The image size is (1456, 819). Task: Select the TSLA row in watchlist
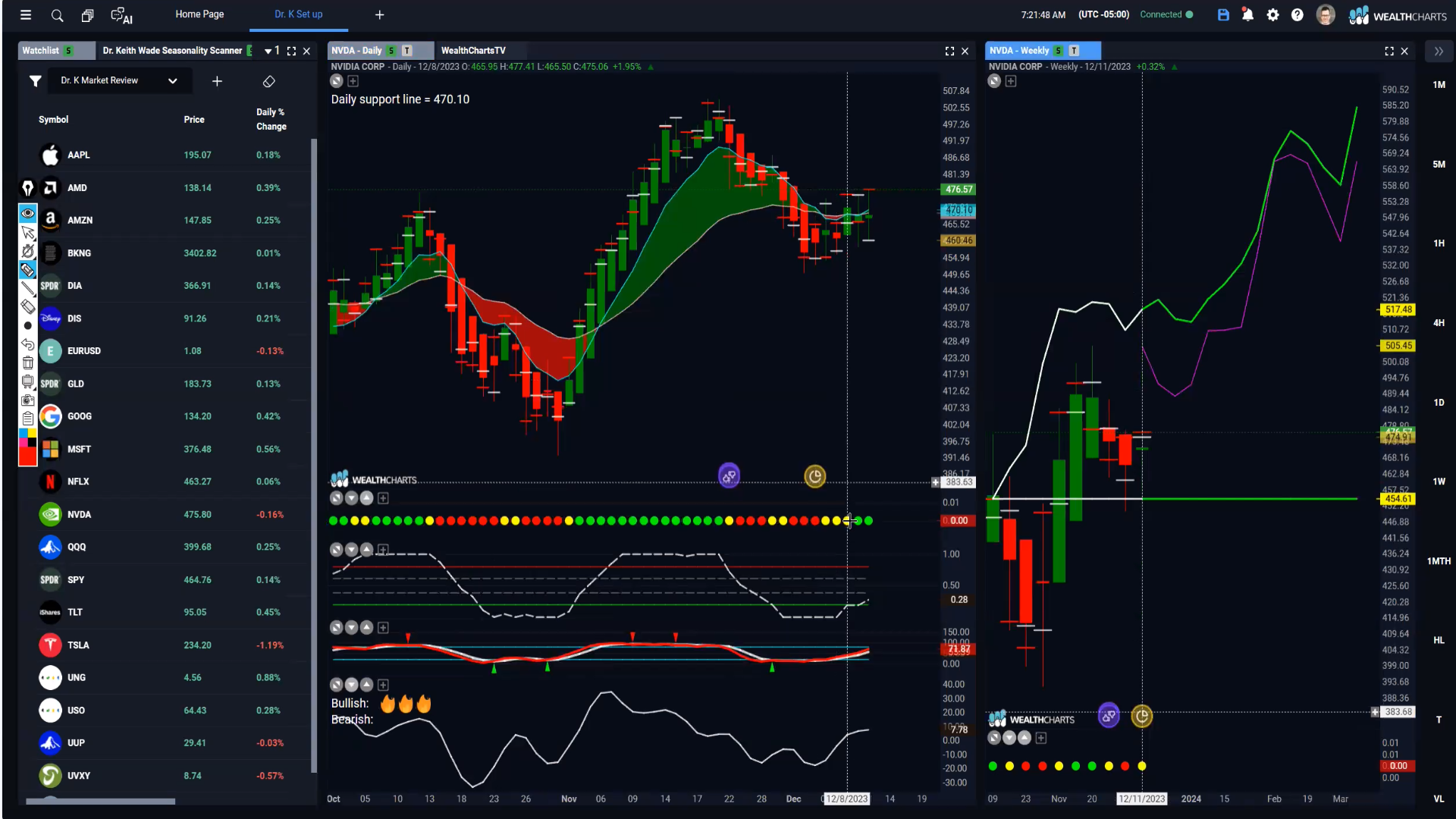tap(165, 645)
